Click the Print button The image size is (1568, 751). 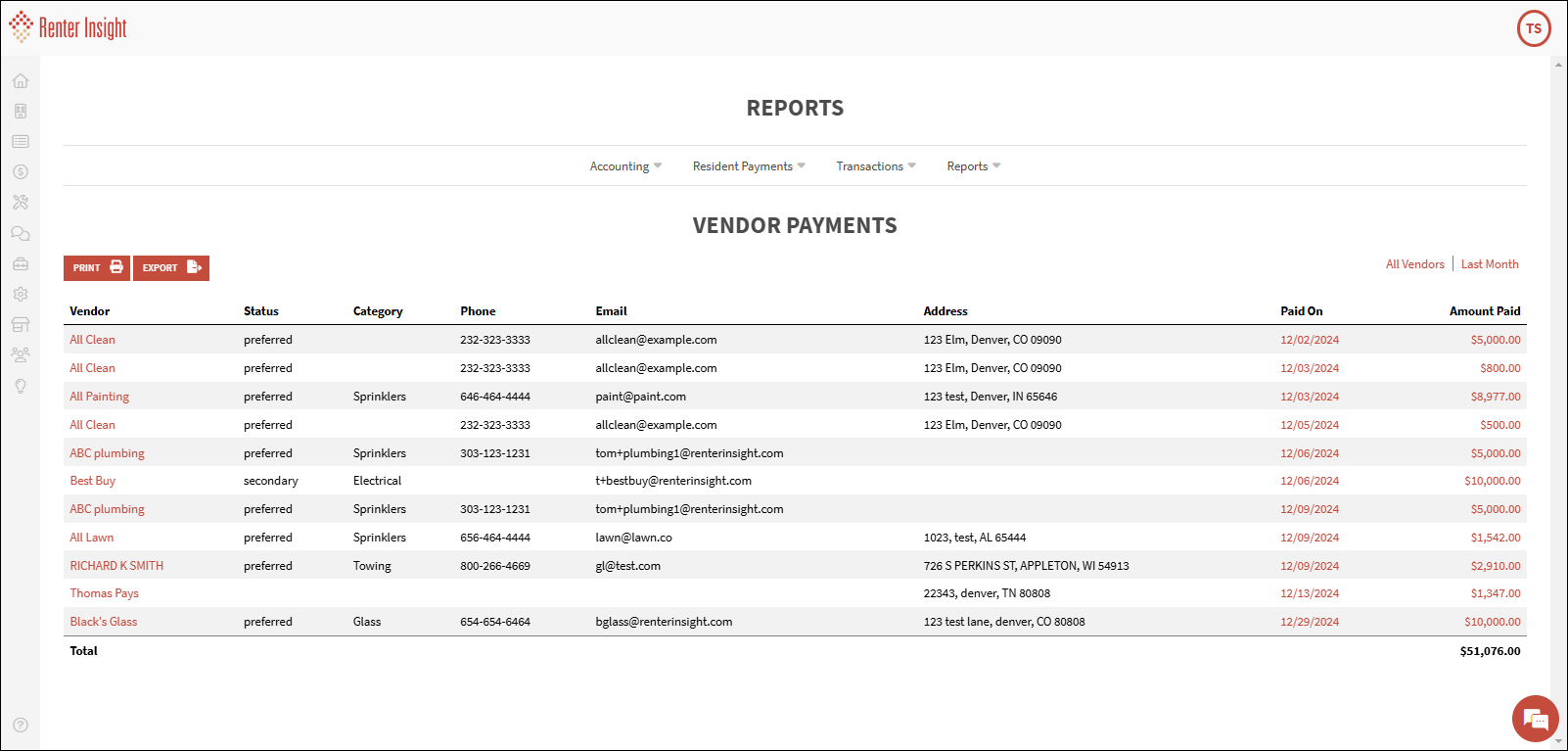pos(97,267)
